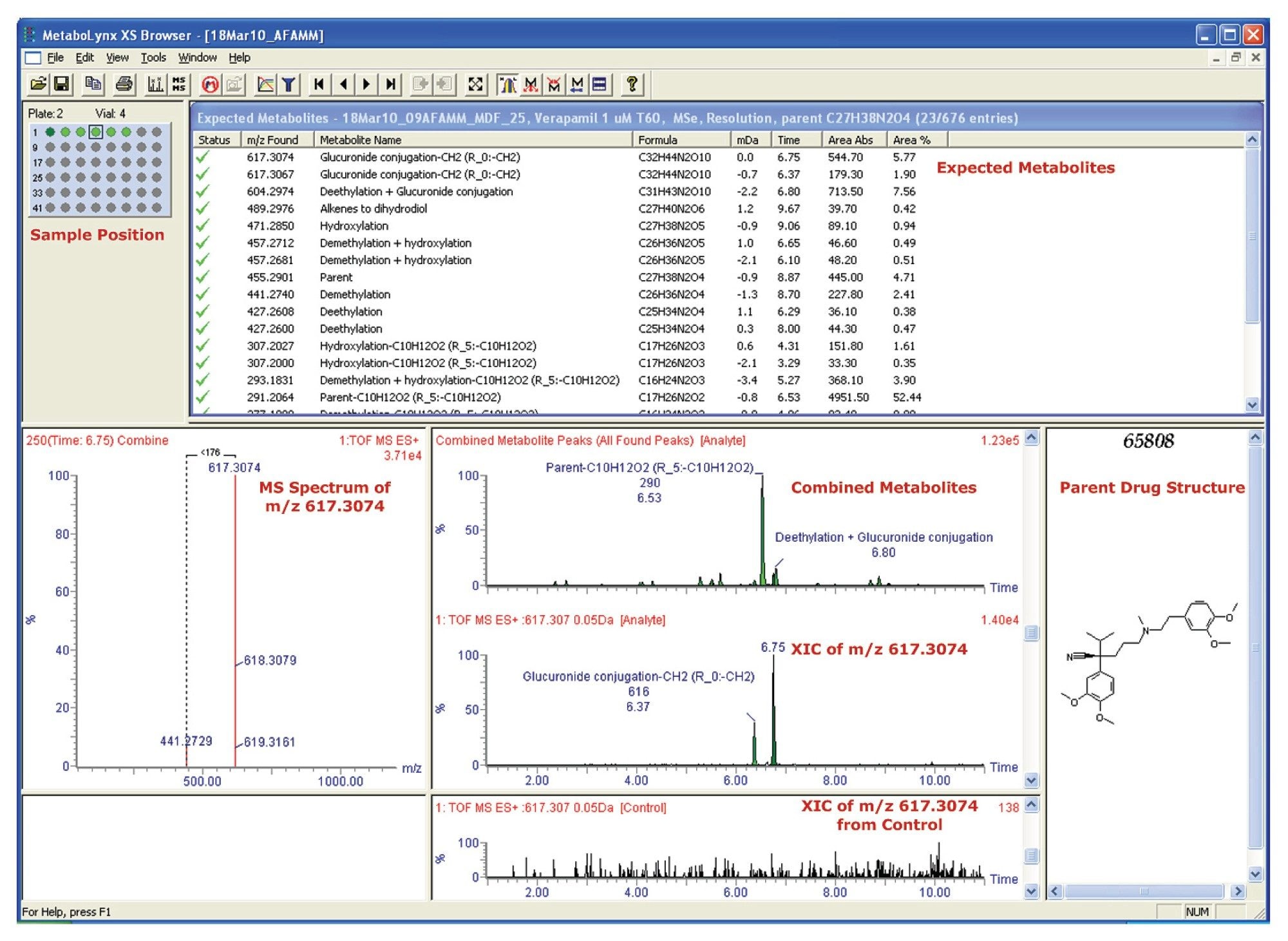The width and height of the screenshot is (1288, 941).
Task: Open the Tools menu
Action: pyautogui.click(x=153, y=57)
